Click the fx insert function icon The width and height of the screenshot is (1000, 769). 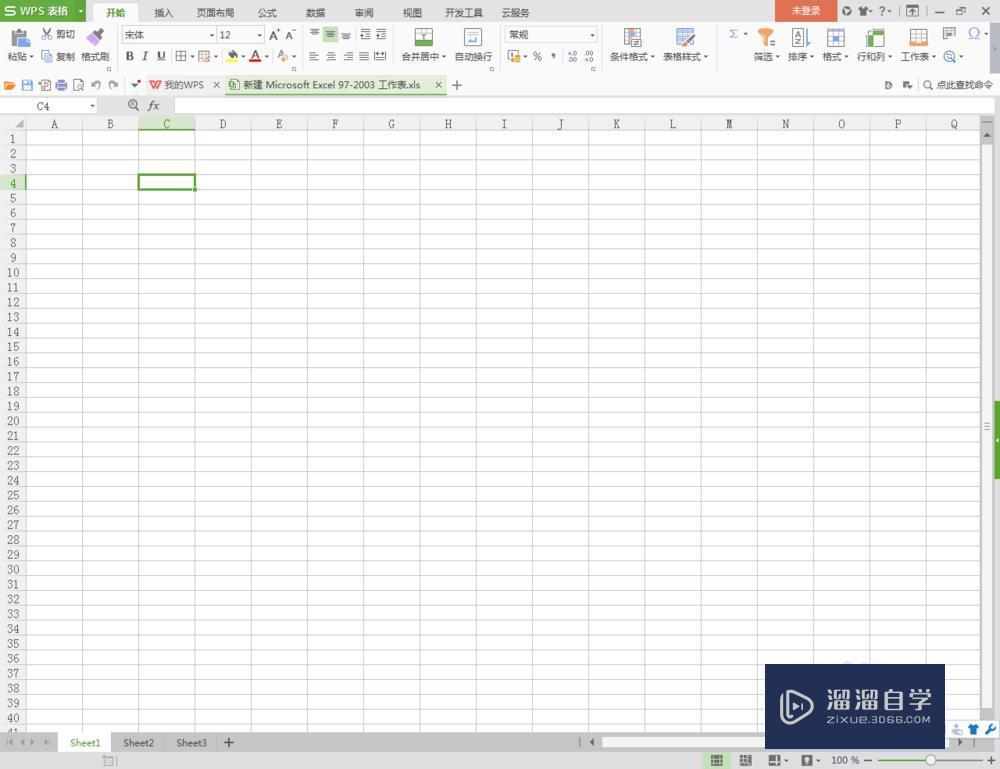[154, 106]
